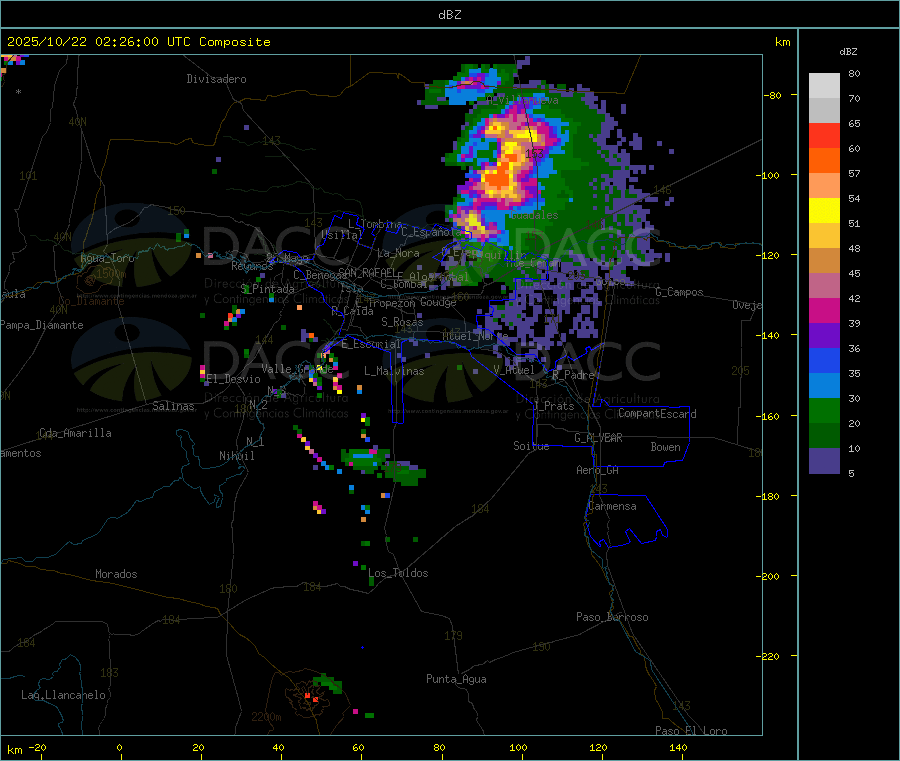Click the dBZ title at top
This screenshot has height=761, width=900.
coord(449,15)
